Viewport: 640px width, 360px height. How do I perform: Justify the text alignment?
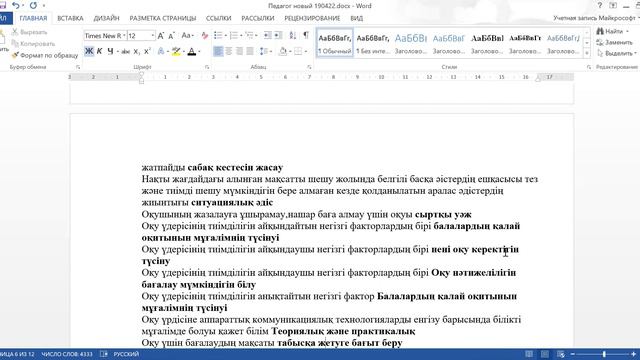pos(250,51)
